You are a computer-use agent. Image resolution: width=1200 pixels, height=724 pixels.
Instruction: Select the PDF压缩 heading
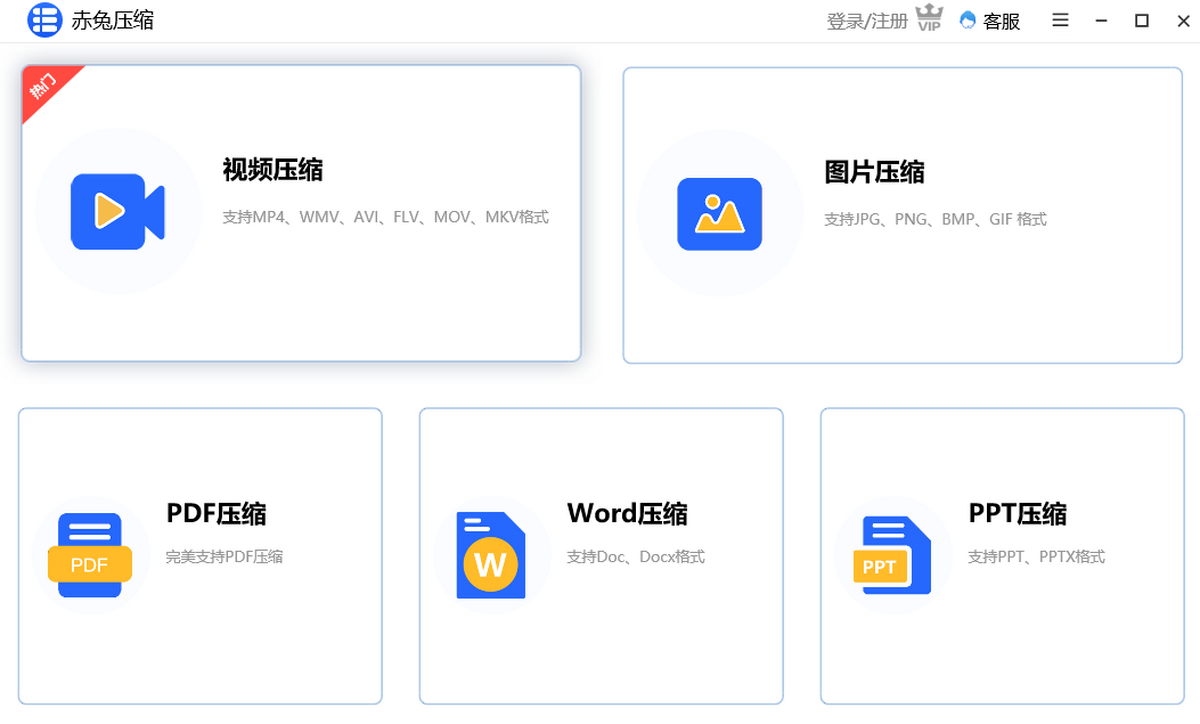pyautogui.click(x=216, y=514)
